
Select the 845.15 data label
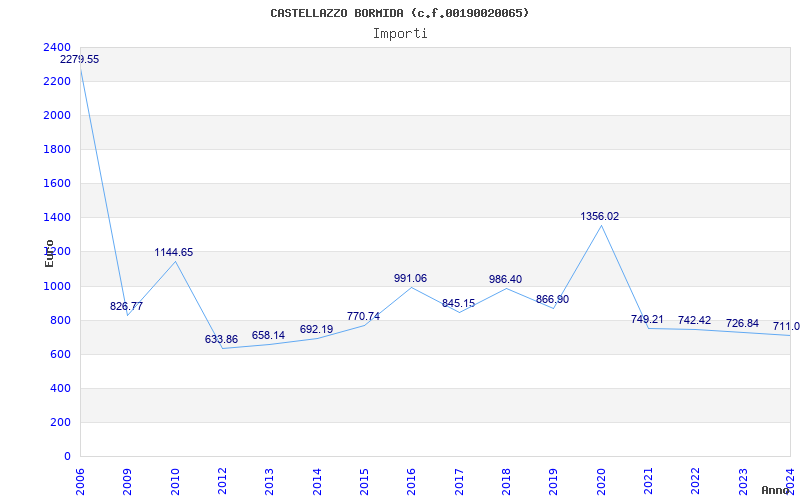click(458, 304)
